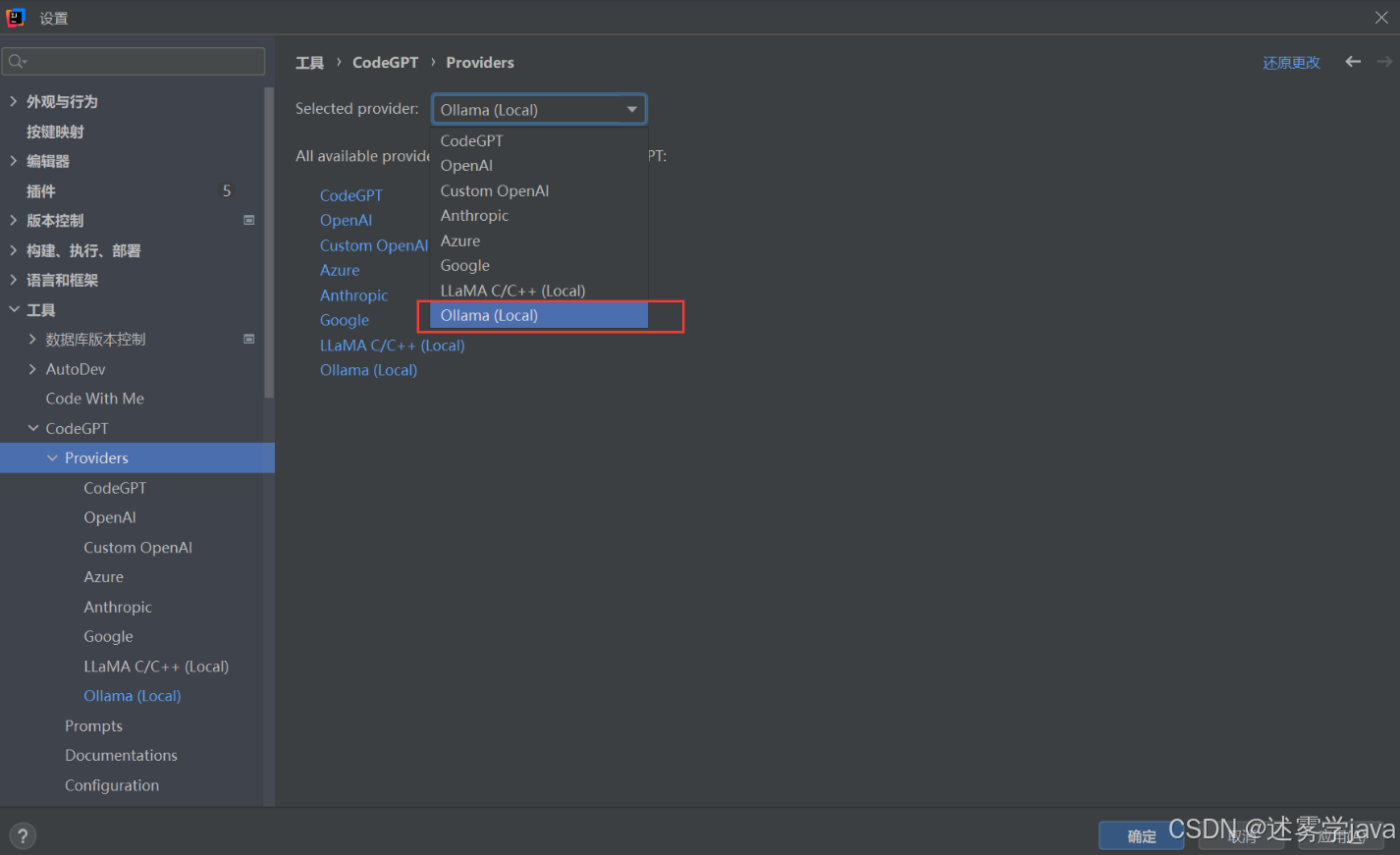The height and width of the screenshot is (855, 1400).
Task: Click 工具 in the breadcrumb path
Action: [309, 63]
